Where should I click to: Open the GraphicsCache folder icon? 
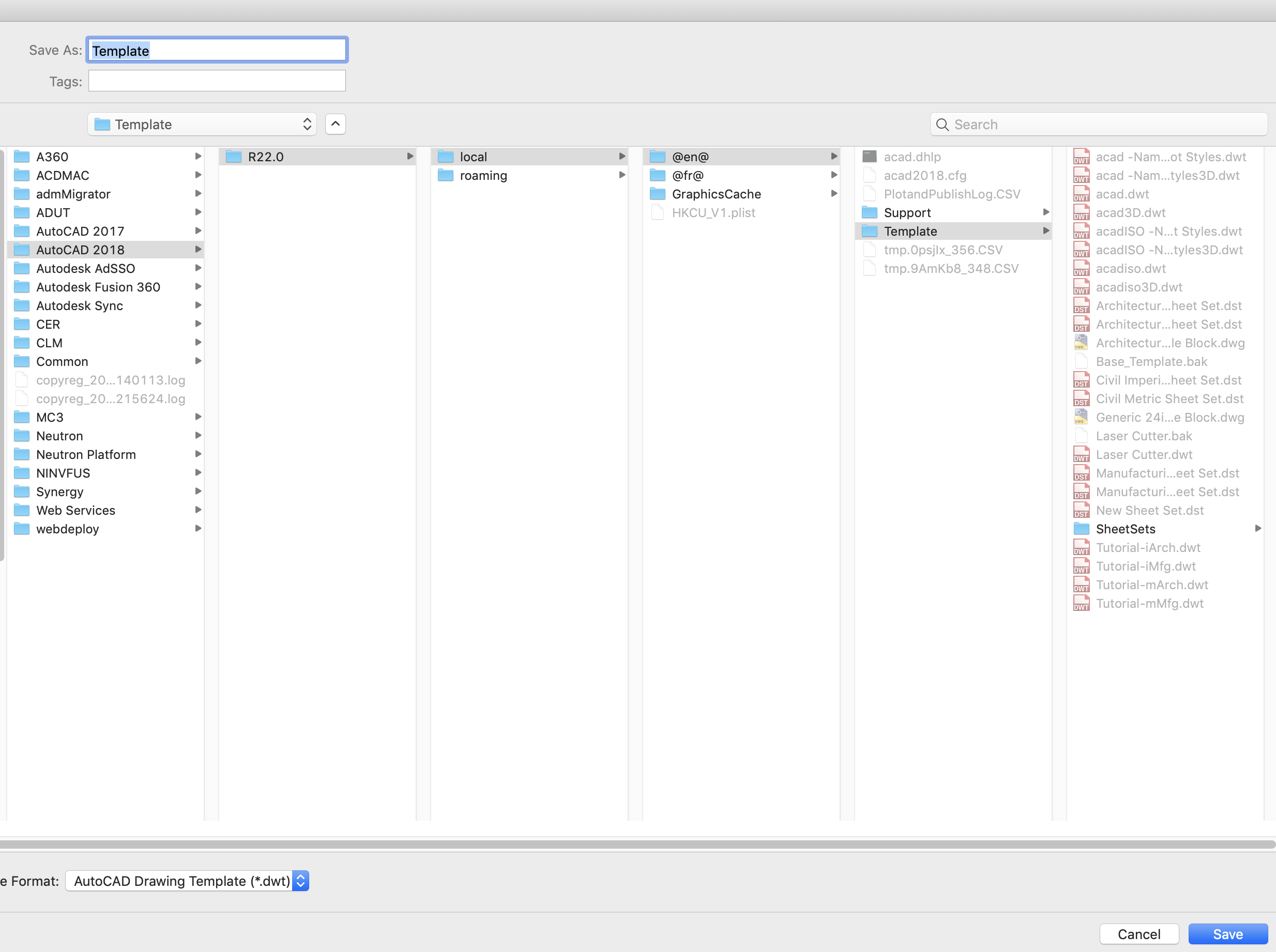[x=658, y=194]
